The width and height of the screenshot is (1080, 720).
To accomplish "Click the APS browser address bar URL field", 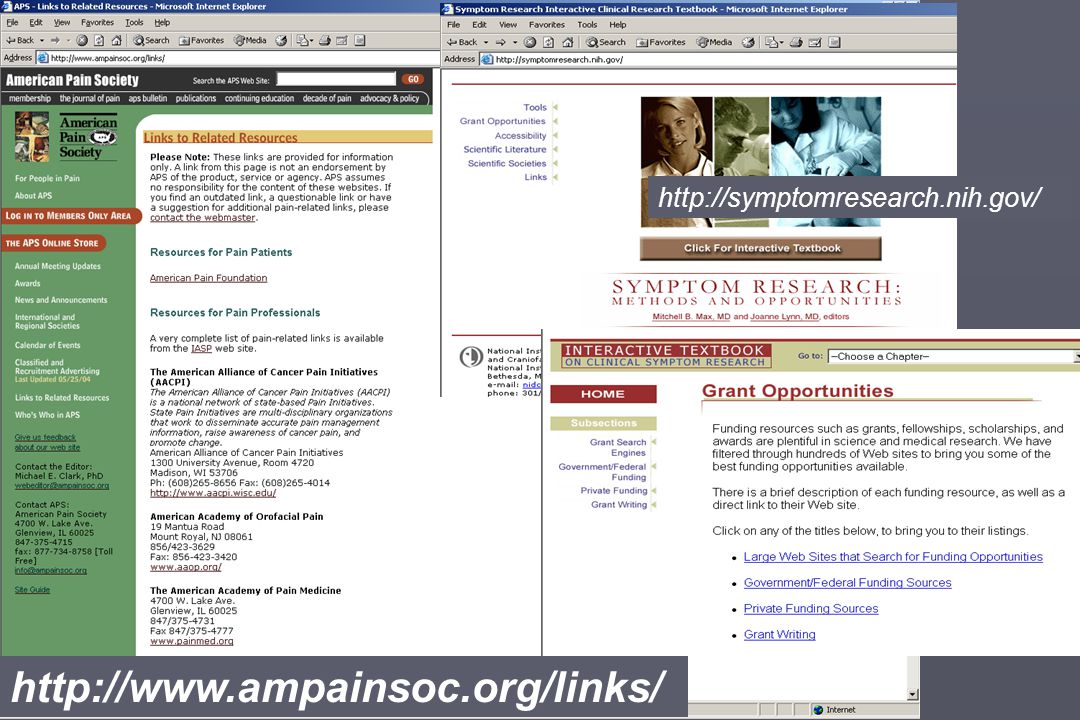I will 238,58.
